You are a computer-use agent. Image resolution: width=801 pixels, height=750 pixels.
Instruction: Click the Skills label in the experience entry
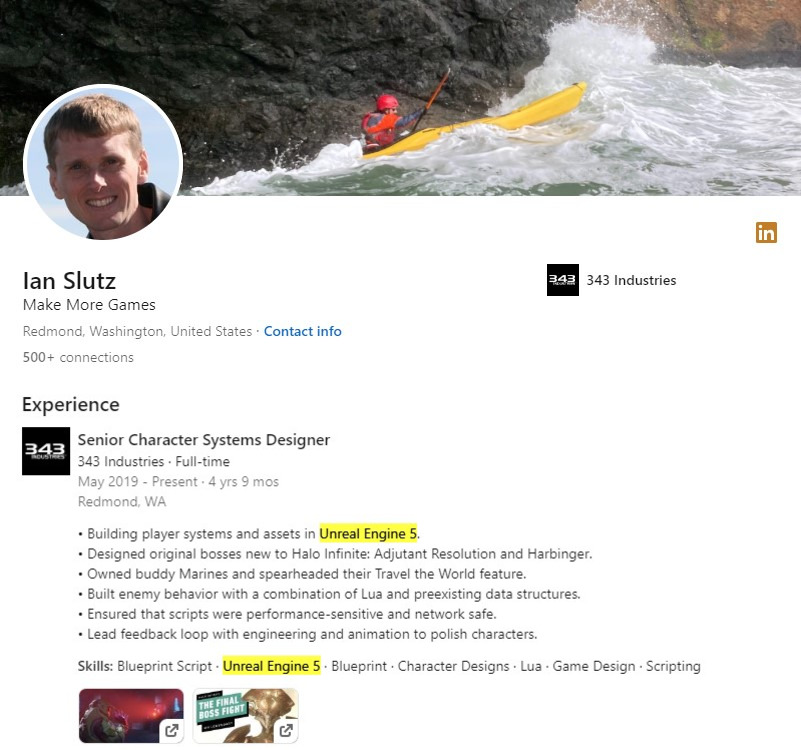(95, 666)
